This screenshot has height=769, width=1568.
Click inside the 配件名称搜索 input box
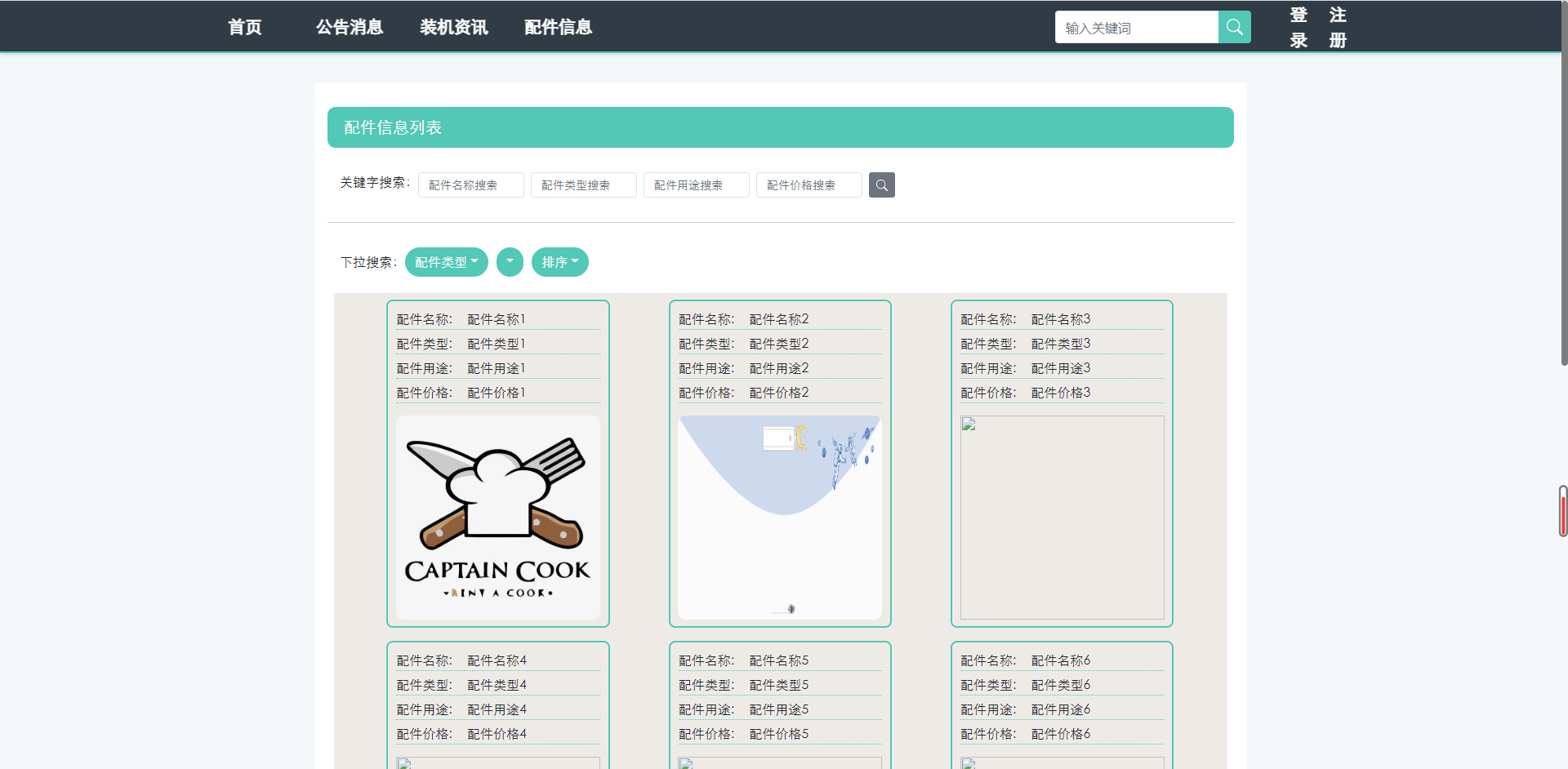470,184
